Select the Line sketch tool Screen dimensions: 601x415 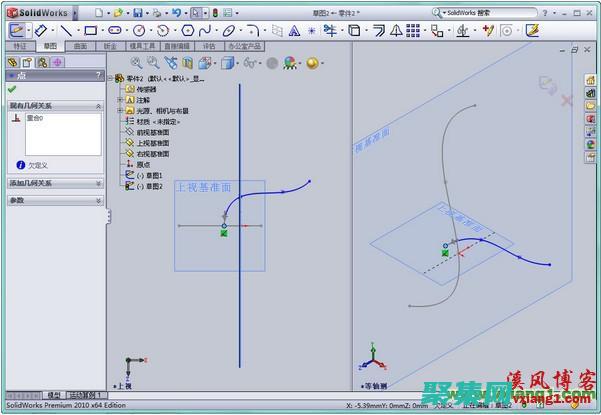pos(65,30)
